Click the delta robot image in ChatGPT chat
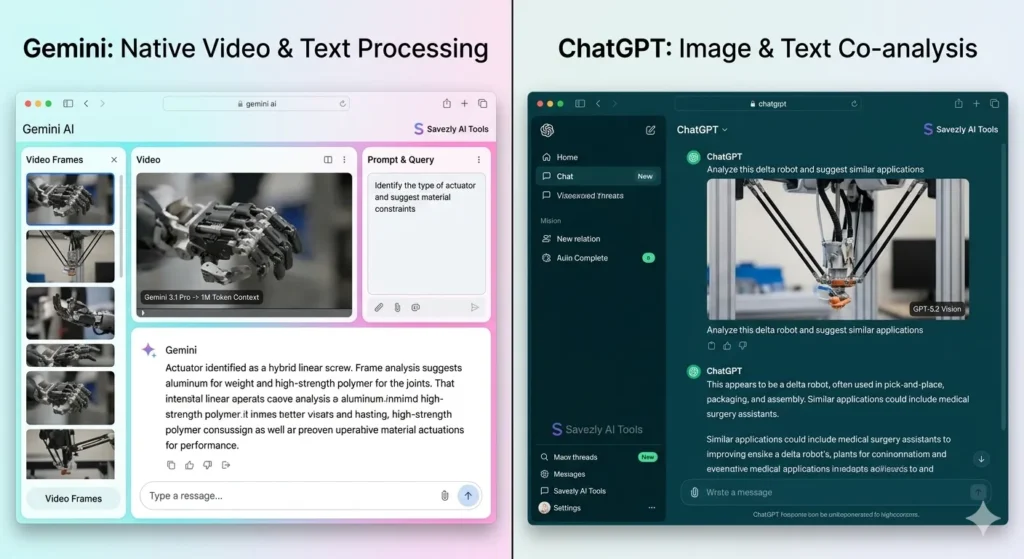 point(838,249)
